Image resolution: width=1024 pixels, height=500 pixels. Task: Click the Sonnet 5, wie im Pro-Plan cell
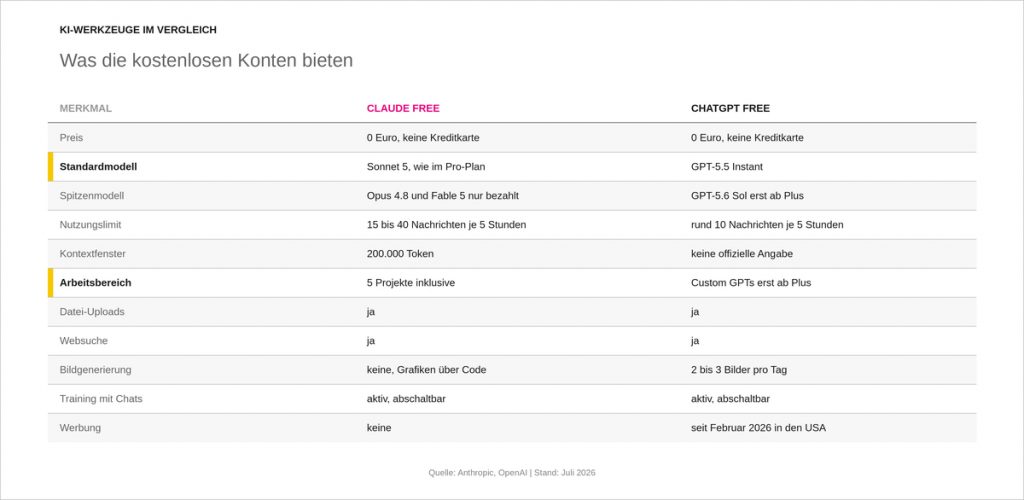[426, 166]
